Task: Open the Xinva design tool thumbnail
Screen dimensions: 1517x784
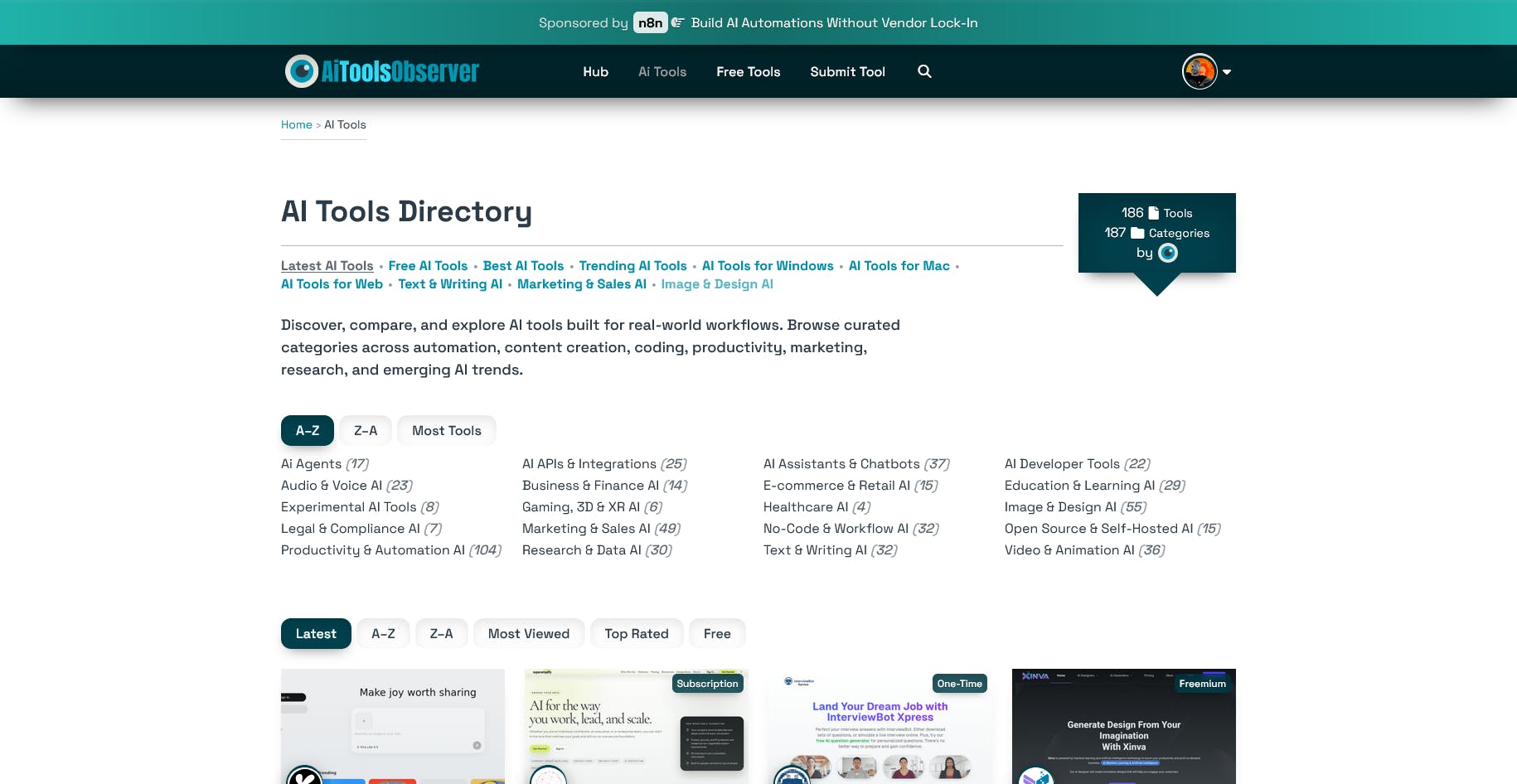Action: tap(1124, 726)
